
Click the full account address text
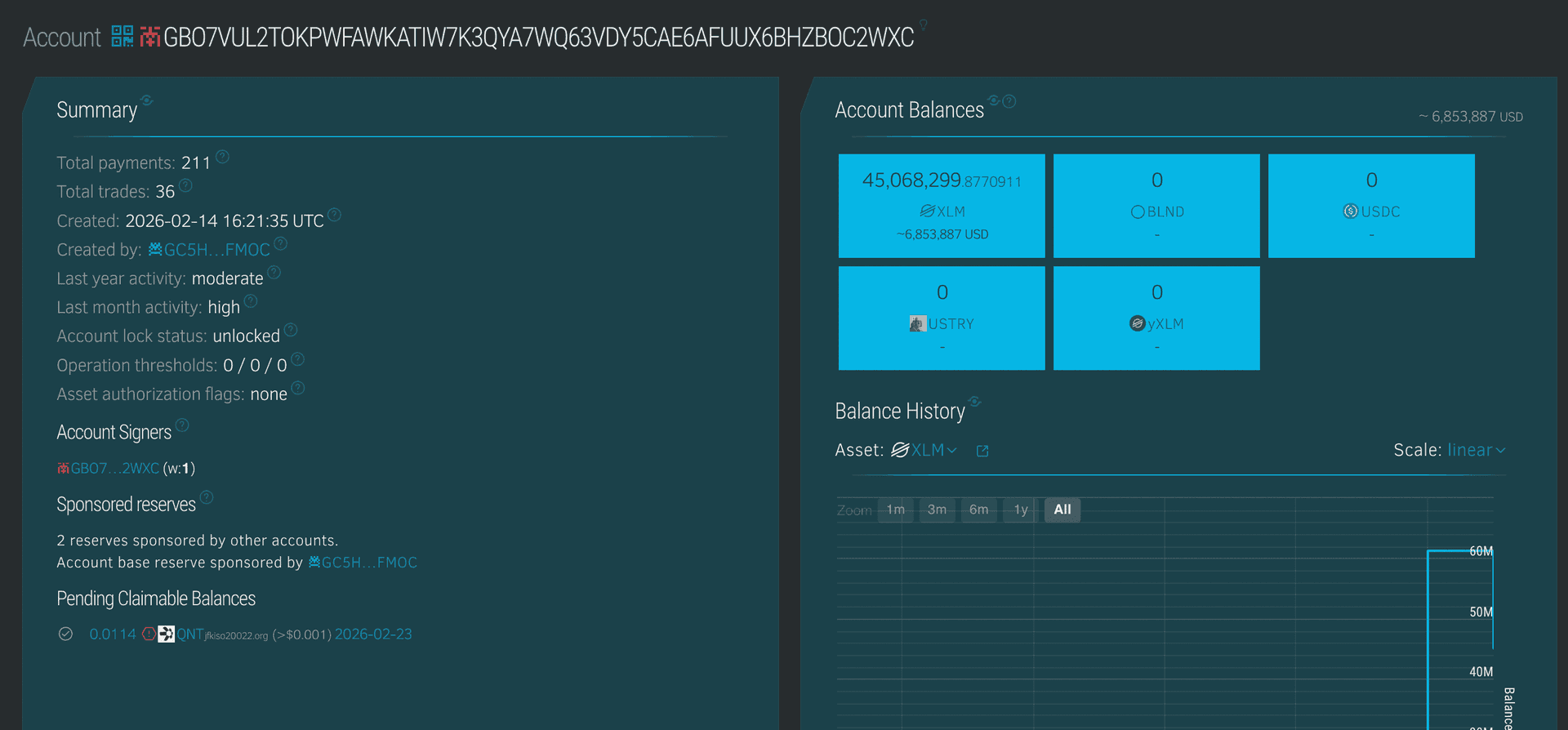tap(539, 38)
